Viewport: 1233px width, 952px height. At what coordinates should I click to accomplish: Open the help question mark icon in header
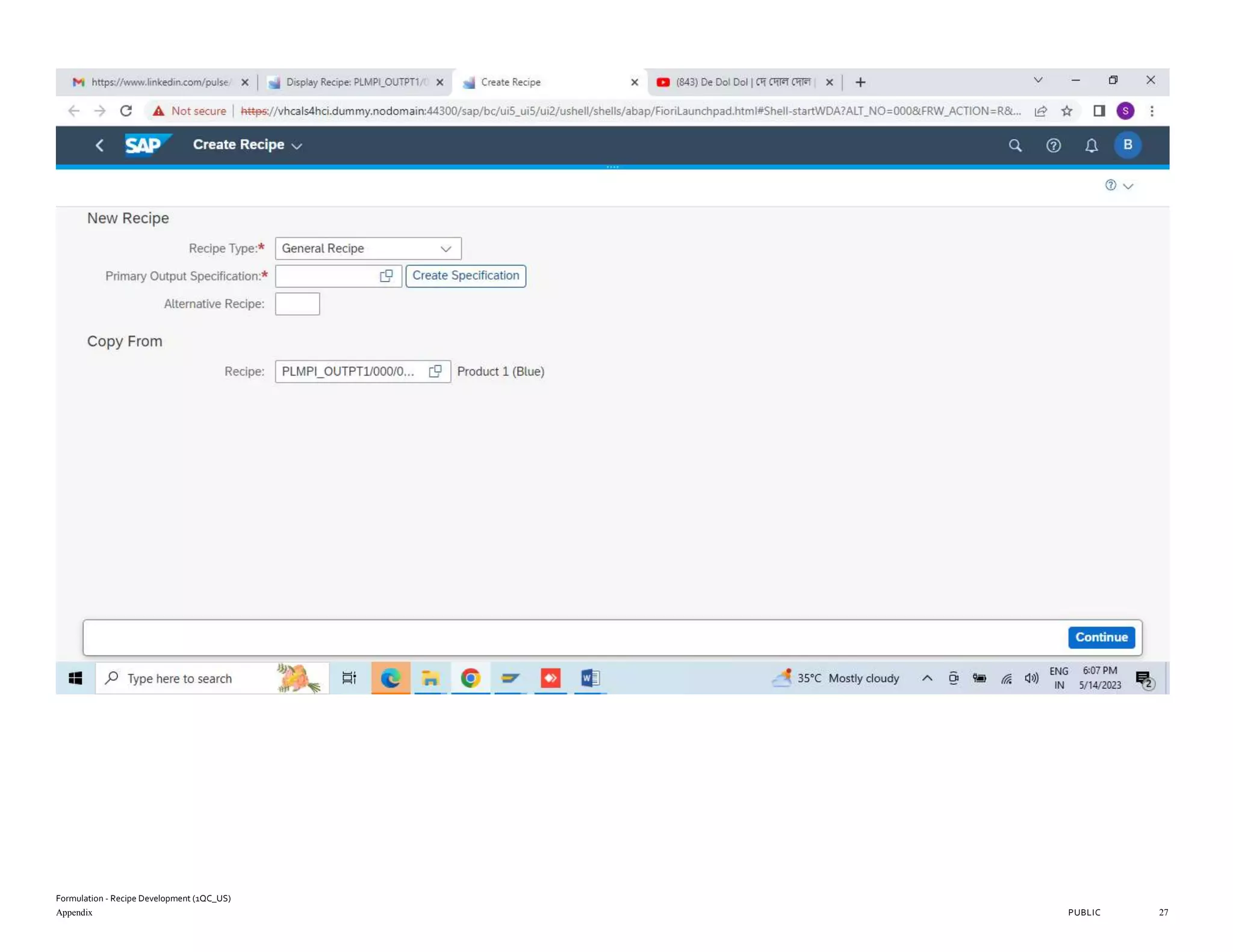(1053, 145)
